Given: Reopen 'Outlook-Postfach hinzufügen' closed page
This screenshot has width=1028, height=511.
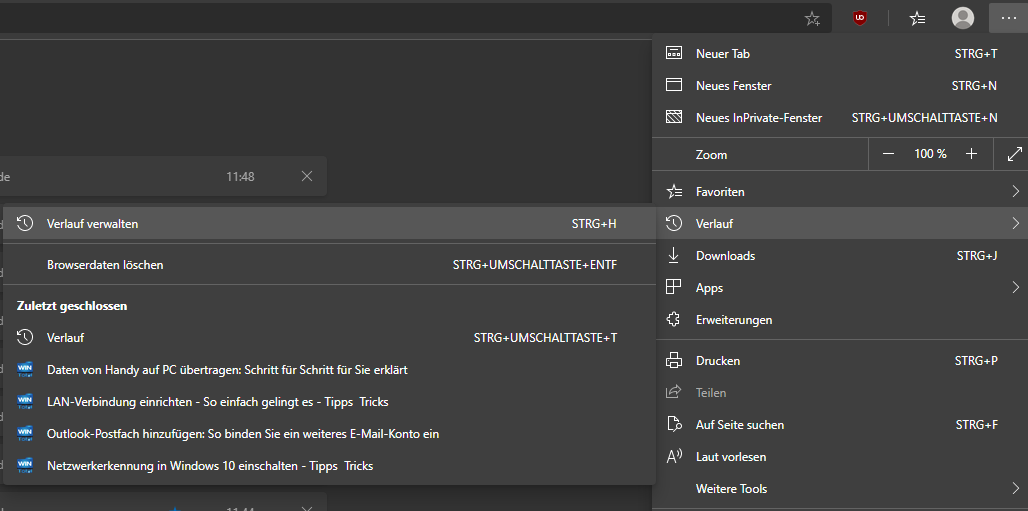Looking at the screenshot, I should click(243, 434).
